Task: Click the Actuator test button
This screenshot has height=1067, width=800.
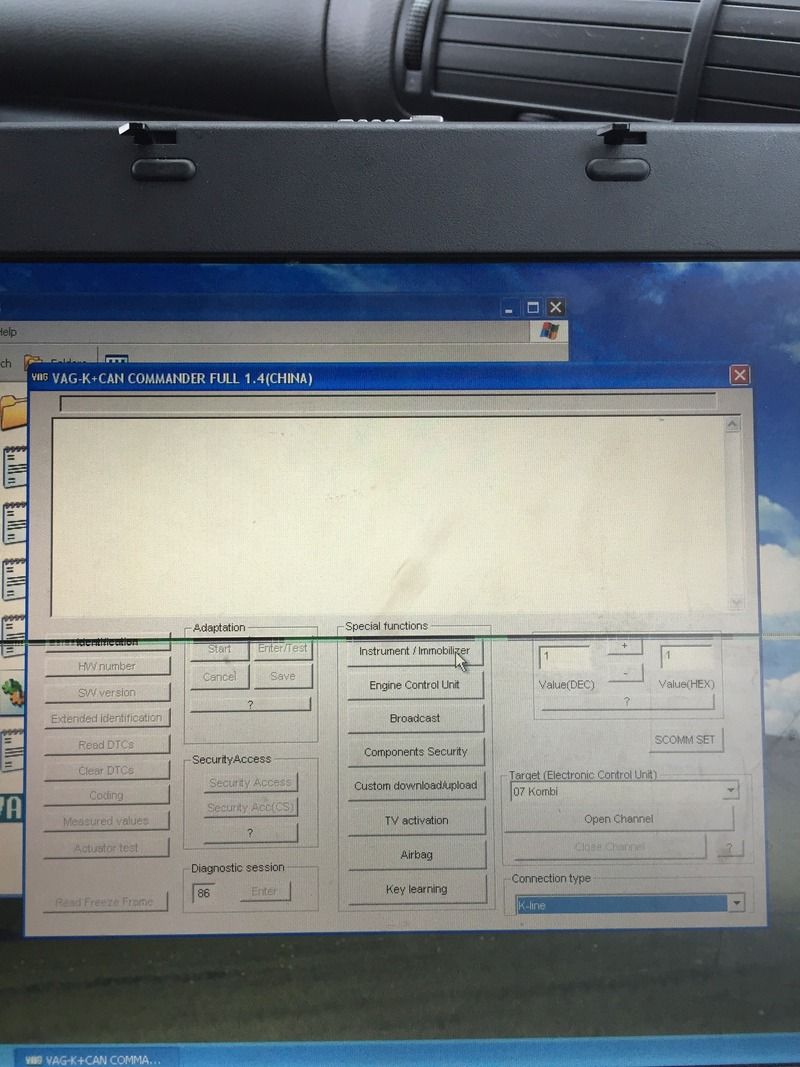Action: click(107, 848)
